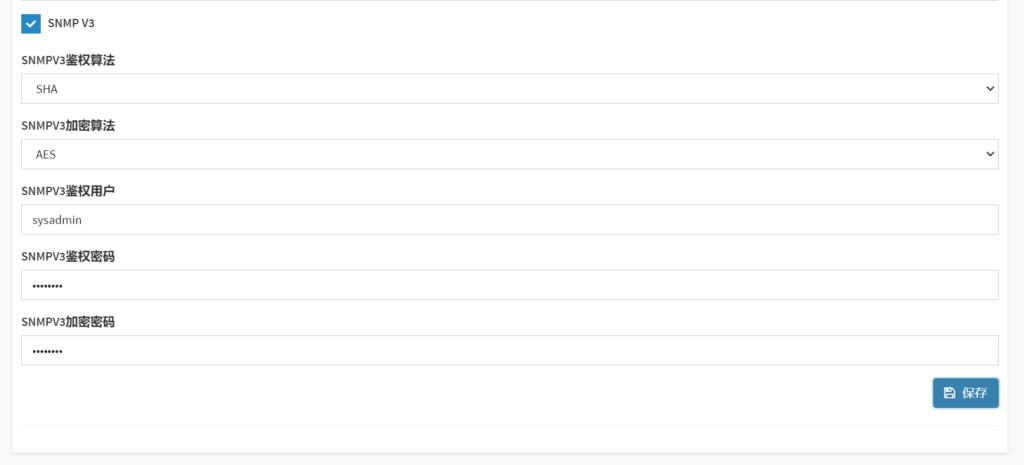Click the arrow on the SHA dropdown
This screenshot has height=465, width=1024.
990,89
